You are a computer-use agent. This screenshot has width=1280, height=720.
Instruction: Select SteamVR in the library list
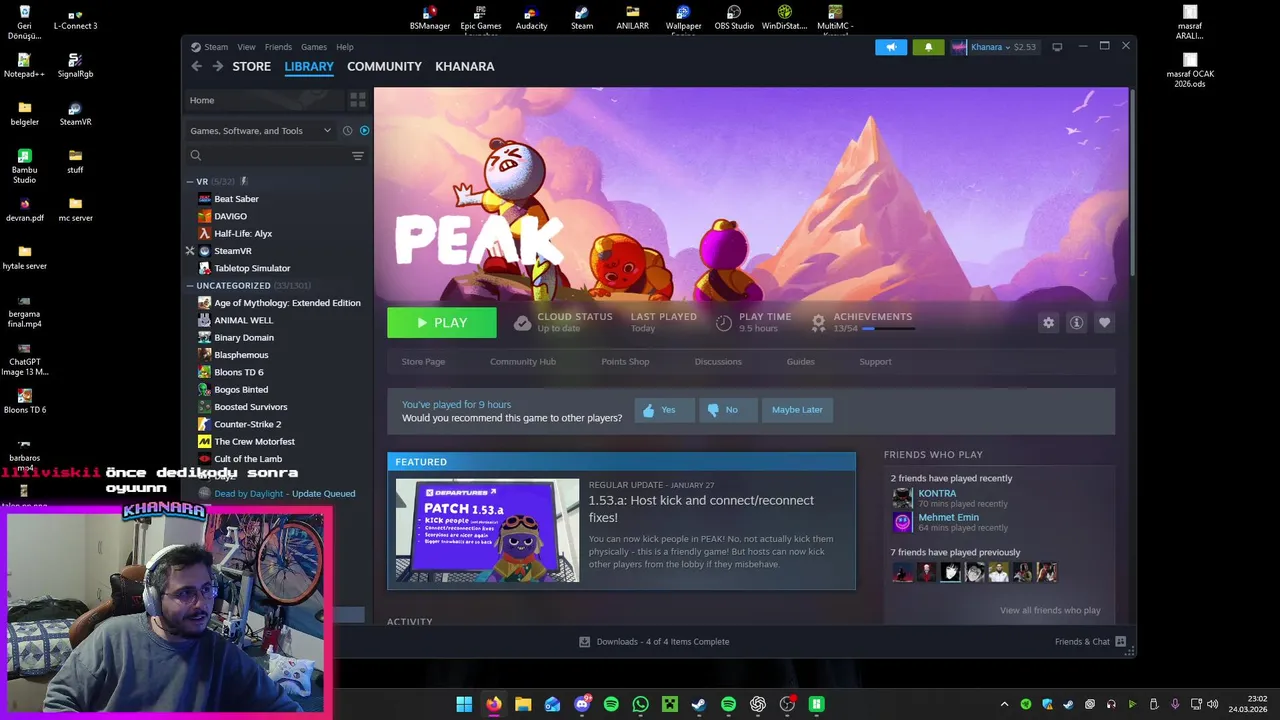232,251
